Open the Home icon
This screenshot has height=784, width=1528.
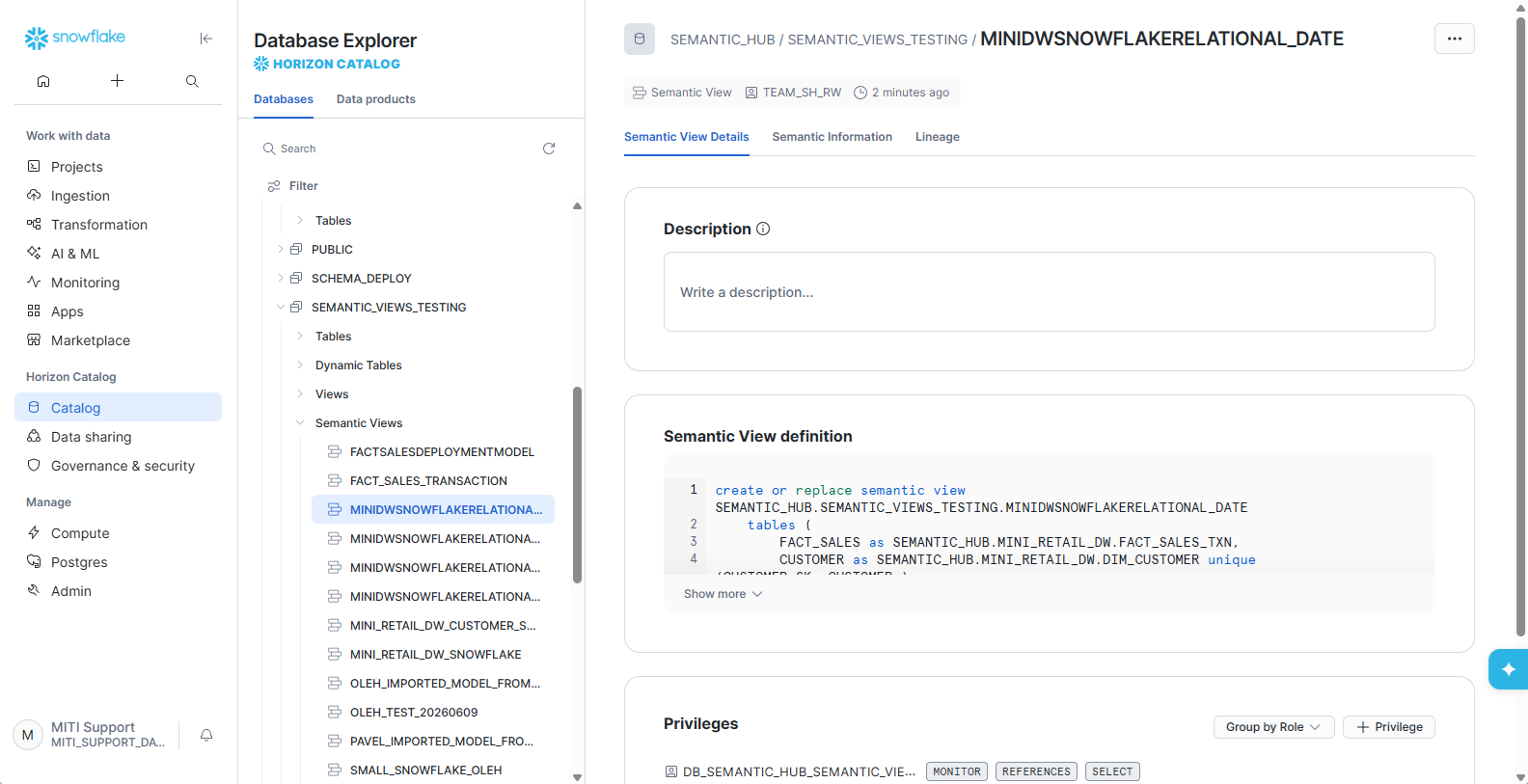[x=43, y=81]
